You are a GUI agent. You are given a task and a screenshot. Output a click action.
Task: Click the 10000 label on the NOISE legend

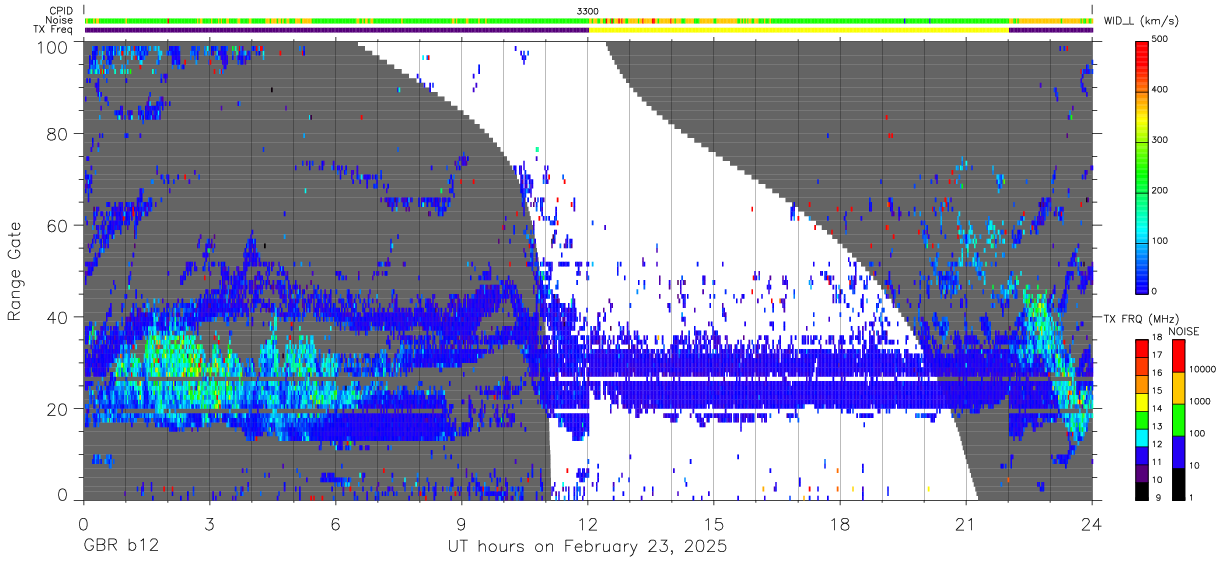tap(1201, 371)
